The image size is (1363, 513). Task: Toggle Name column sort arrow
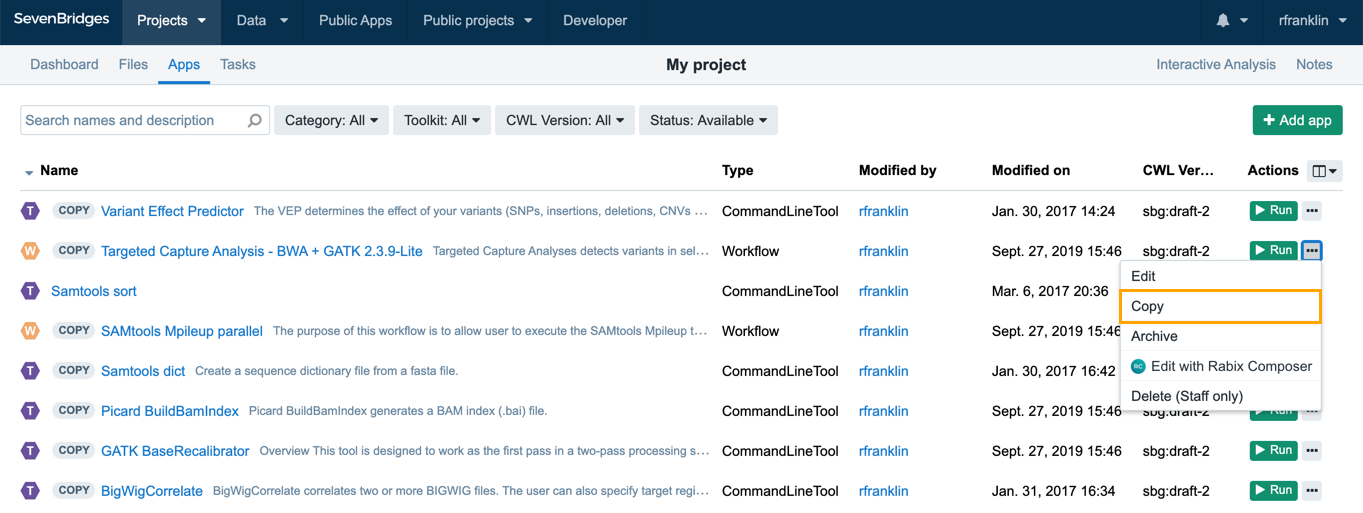28,172
